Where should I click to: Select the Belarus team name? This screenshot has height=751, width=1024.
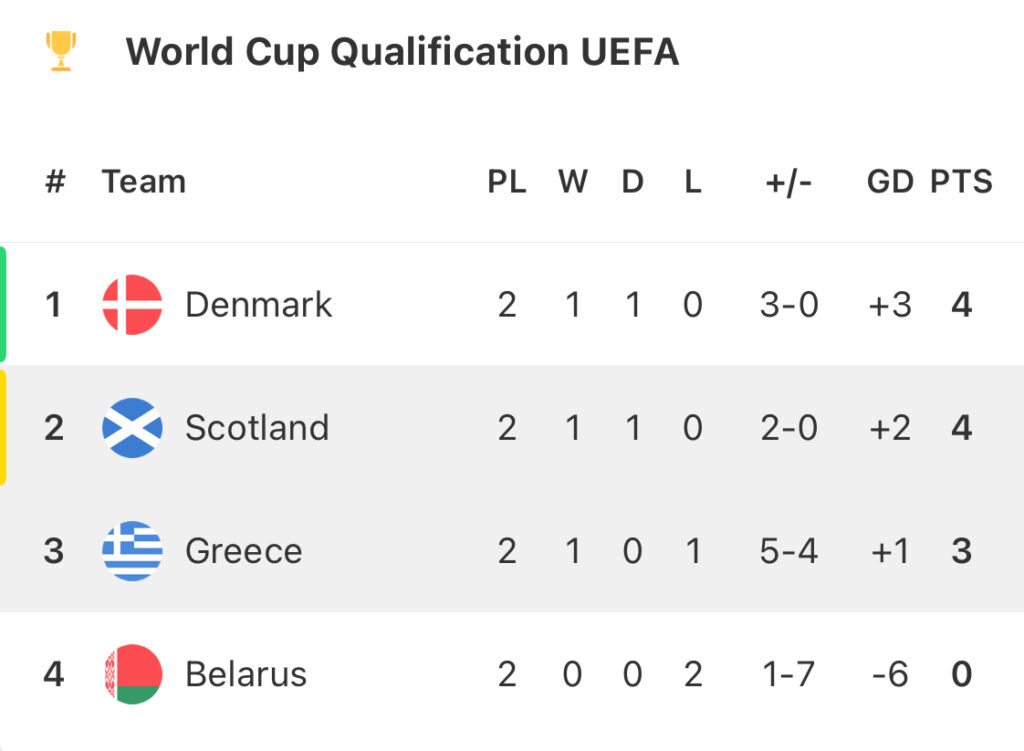click(246, 674)
